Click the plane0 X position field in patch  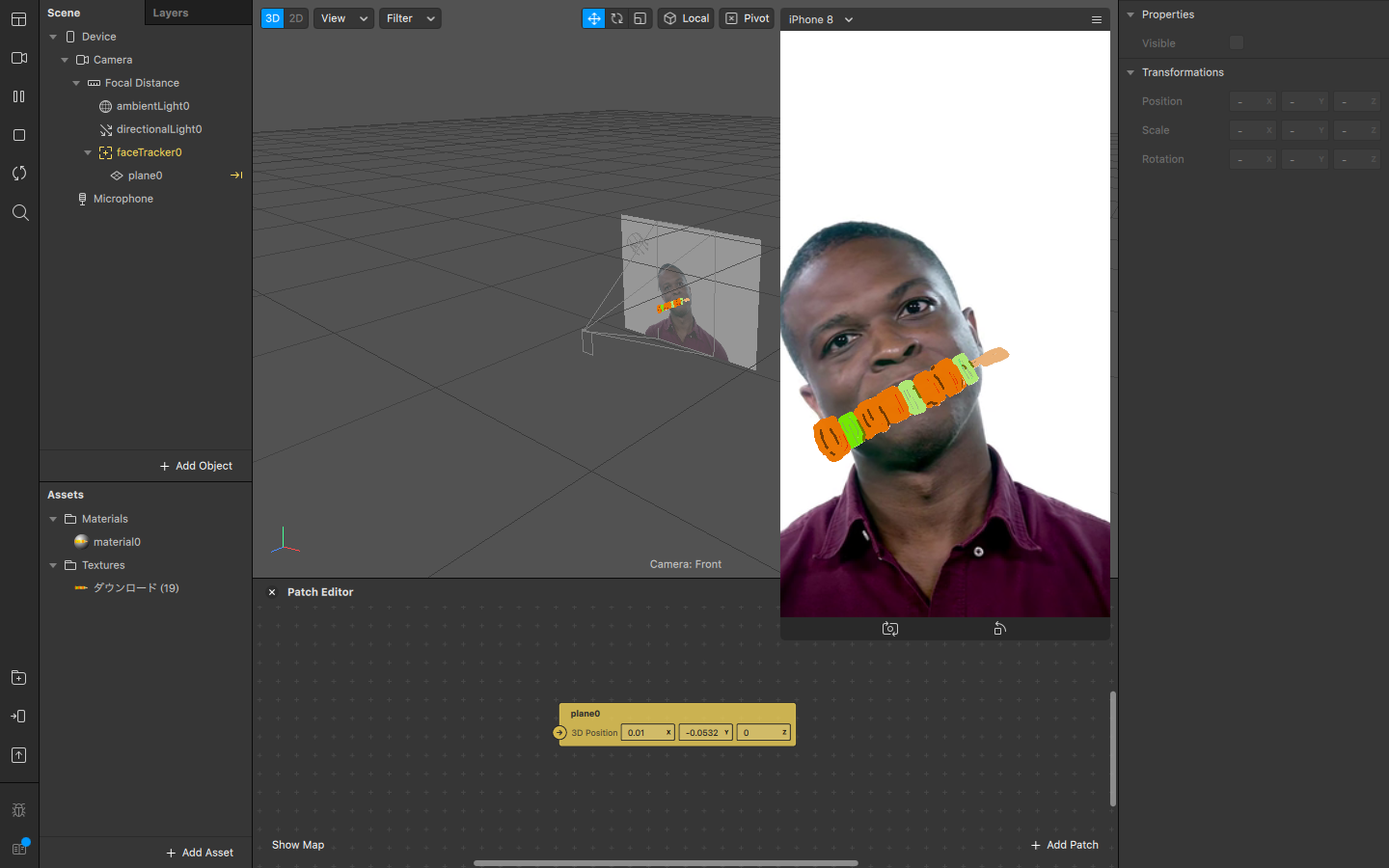(643, 733)
